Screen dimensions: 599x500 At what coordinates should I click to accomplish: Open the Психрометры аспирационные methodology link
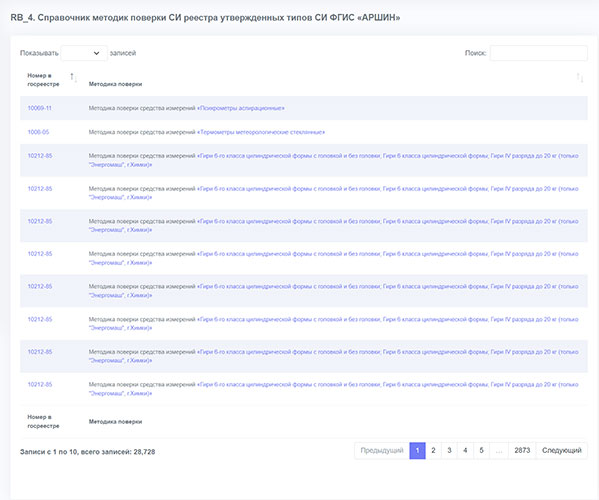click(241, 108)
